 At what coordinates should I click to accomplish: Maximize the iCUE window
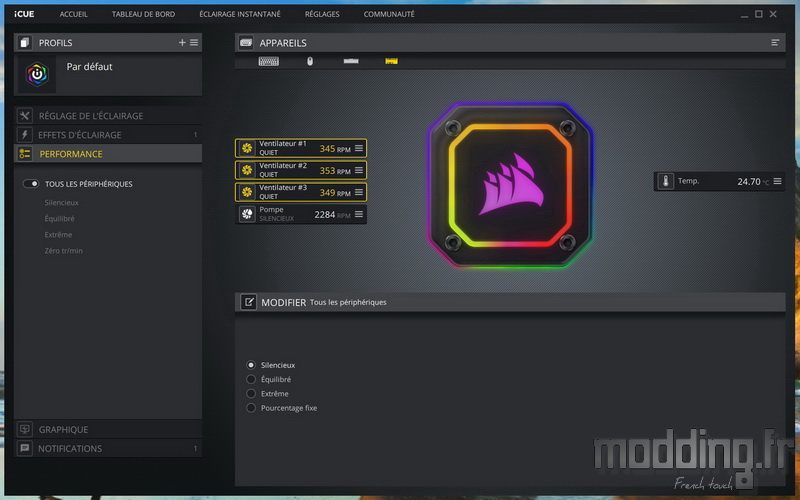pyautogui.click(x=759, y=14)
